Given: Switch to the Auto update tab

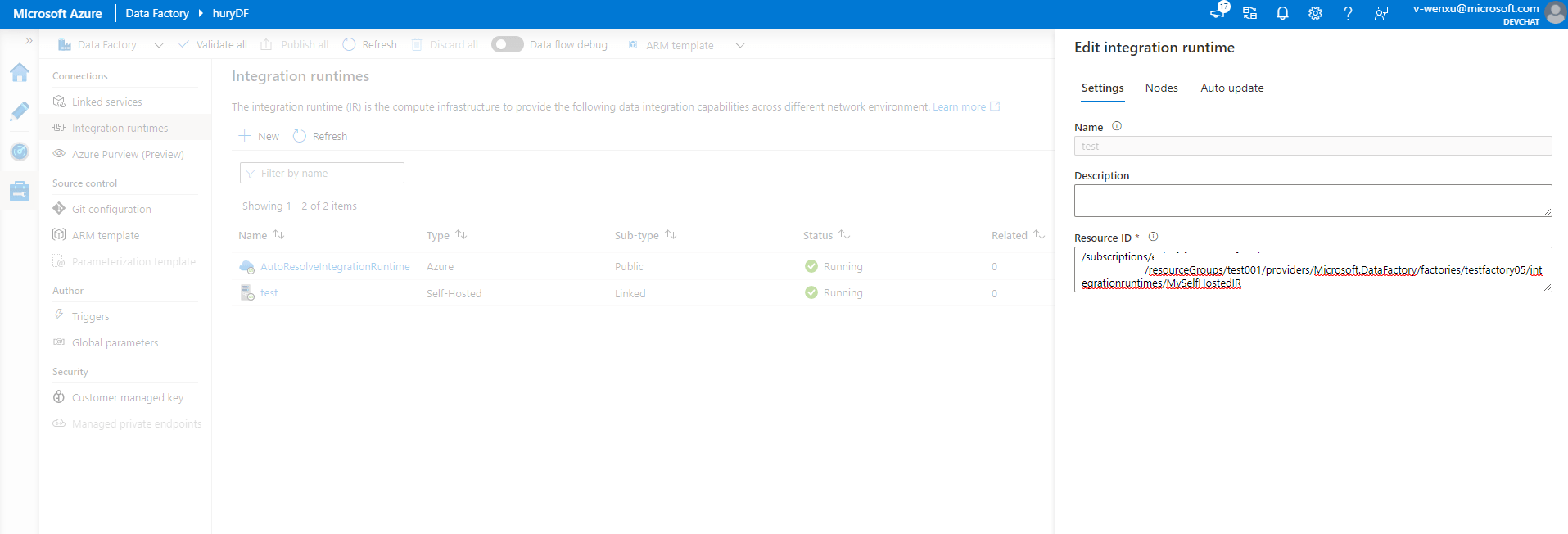Looking at the screenshot, I should 1231,88.
